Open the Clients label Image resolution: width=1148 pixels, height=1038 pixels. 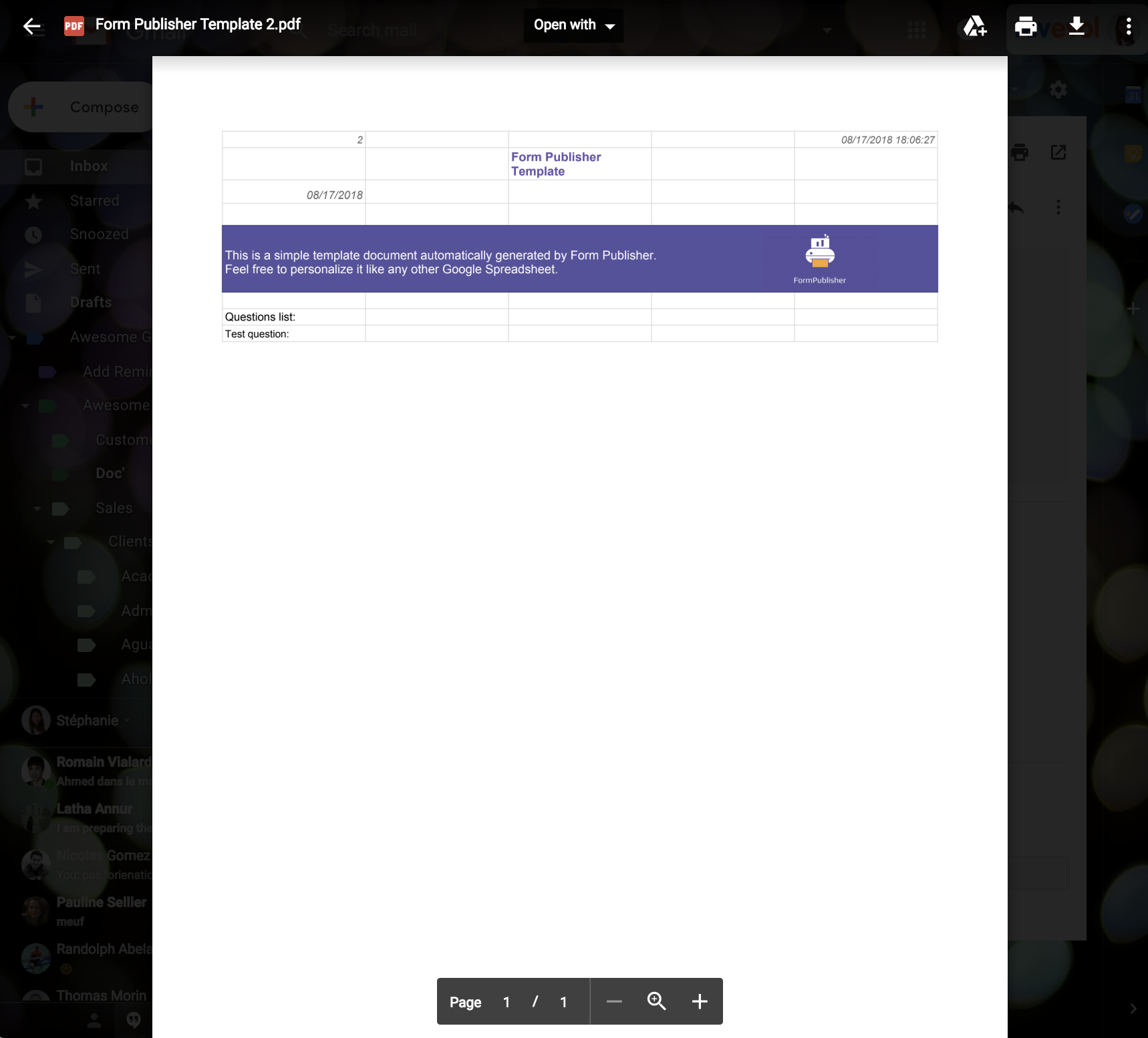tap(130, 542)
